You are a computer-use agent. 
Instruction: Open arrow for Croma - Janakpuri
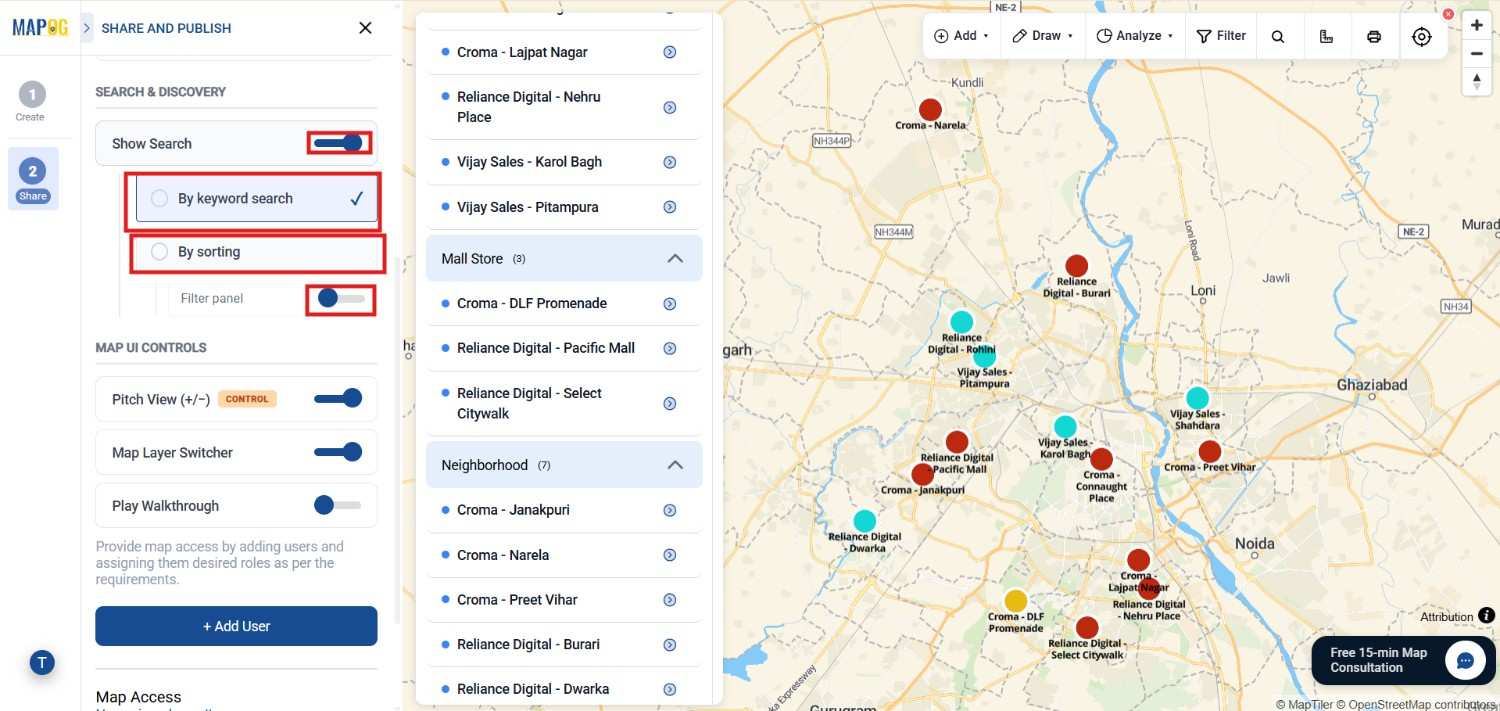(x=670, y=510)
